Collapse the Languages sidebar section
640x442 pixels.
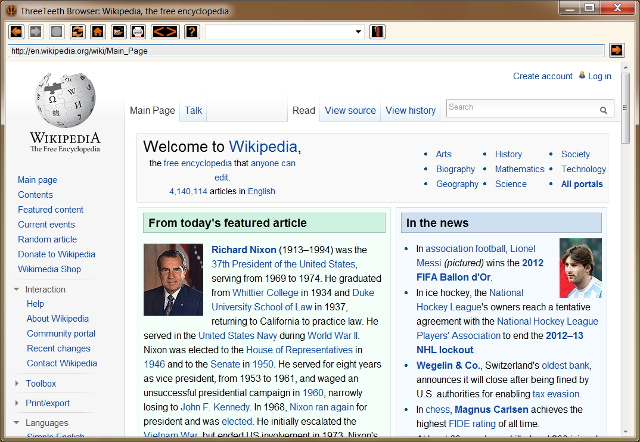pyautogui.click(x=16, y=422)
